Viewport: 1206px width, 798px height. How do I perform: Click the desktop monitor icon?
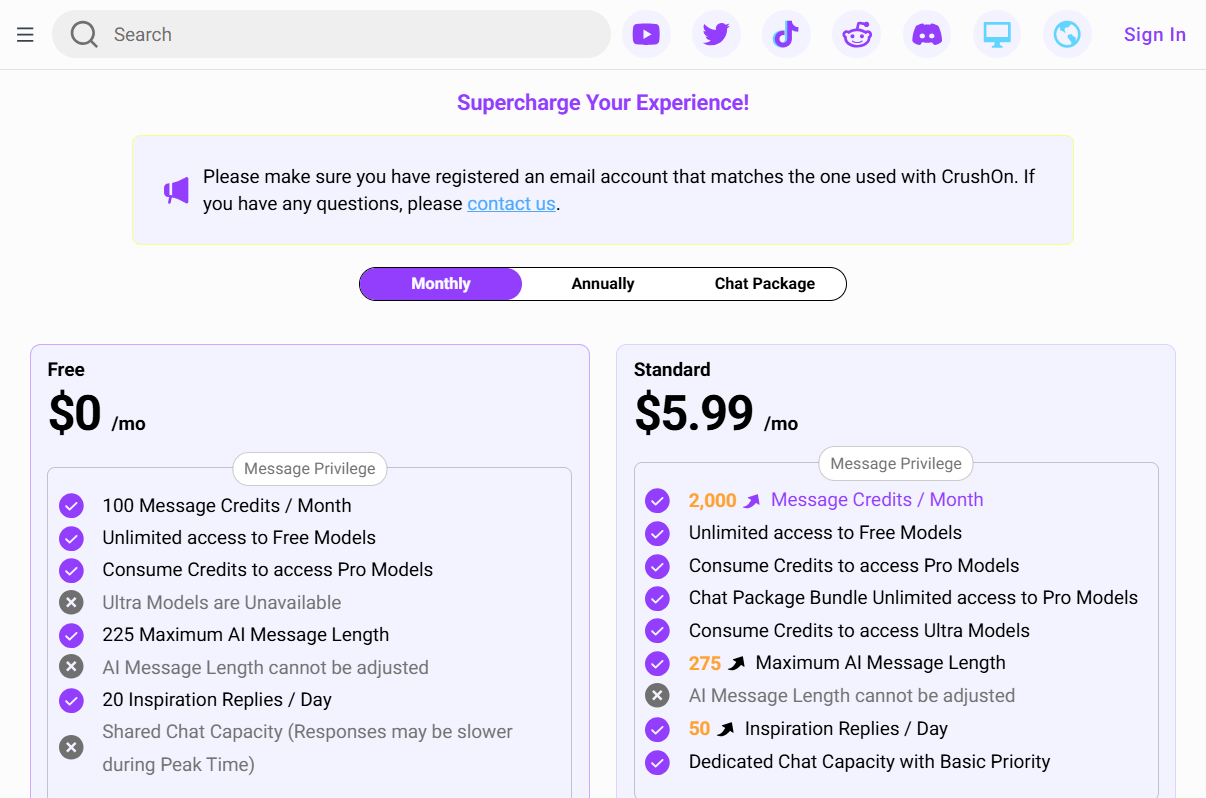997,35
